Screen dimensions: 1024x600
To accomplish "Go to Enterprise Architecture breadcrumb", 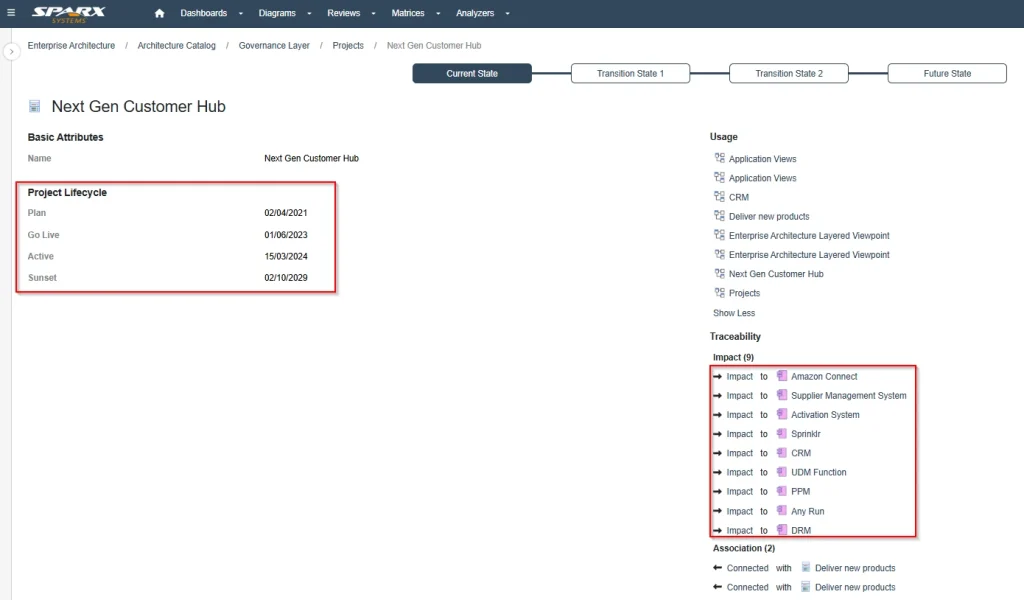I will [x=71, y=46].
